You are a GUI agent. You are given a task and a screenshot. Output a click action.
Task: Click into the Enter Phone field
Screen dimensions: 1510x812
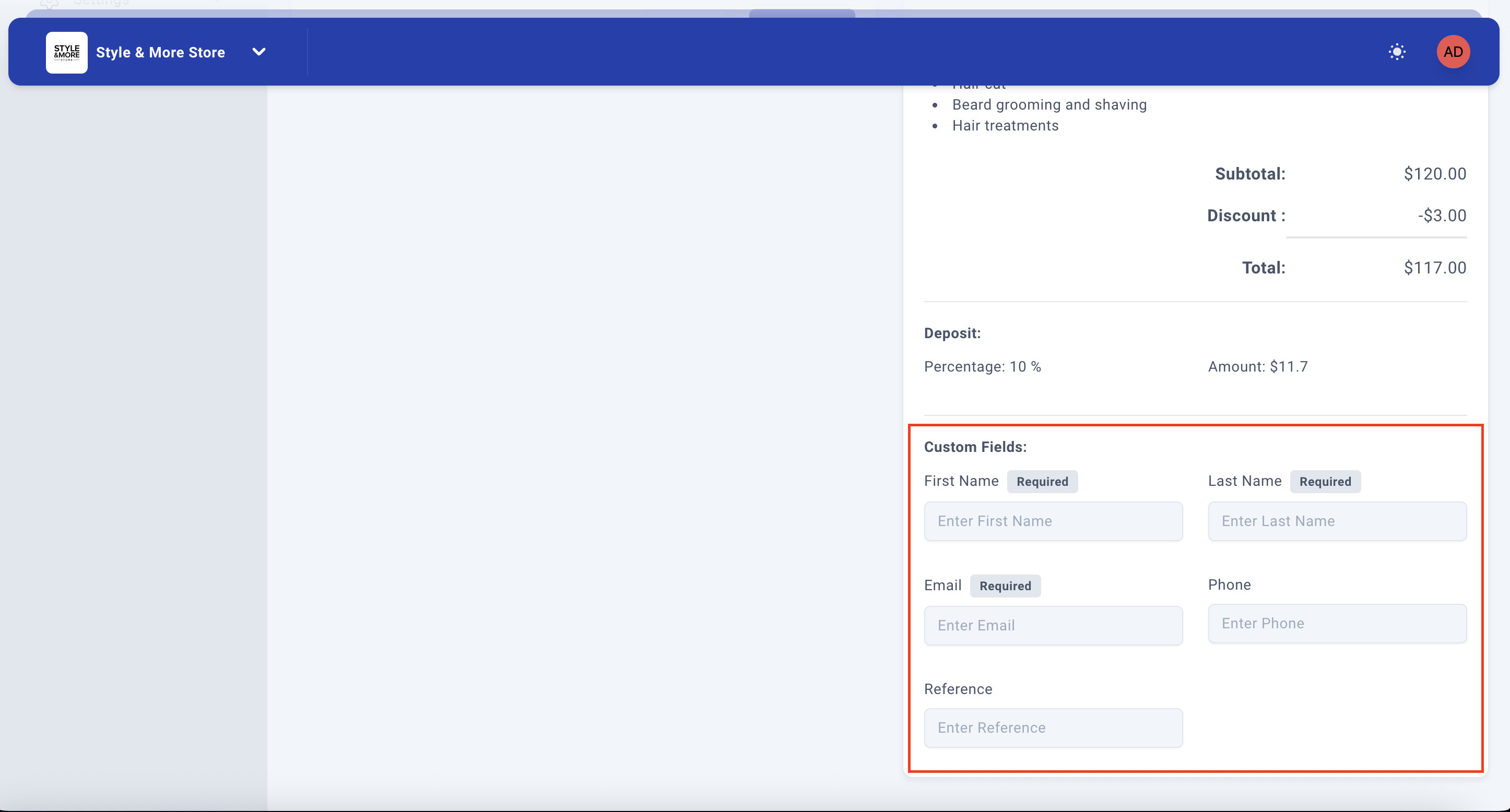pos(1337,624)
